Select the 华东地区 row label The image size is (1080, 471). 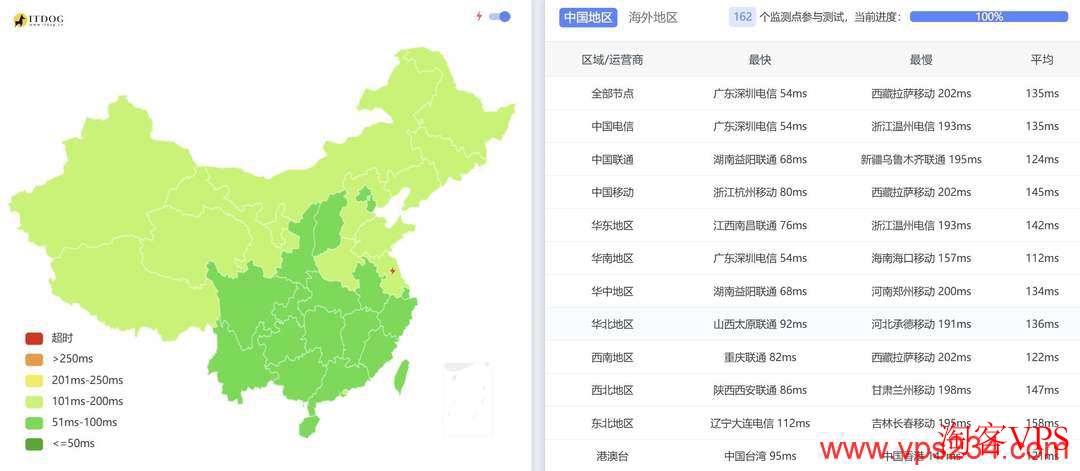tap(612, 225)
